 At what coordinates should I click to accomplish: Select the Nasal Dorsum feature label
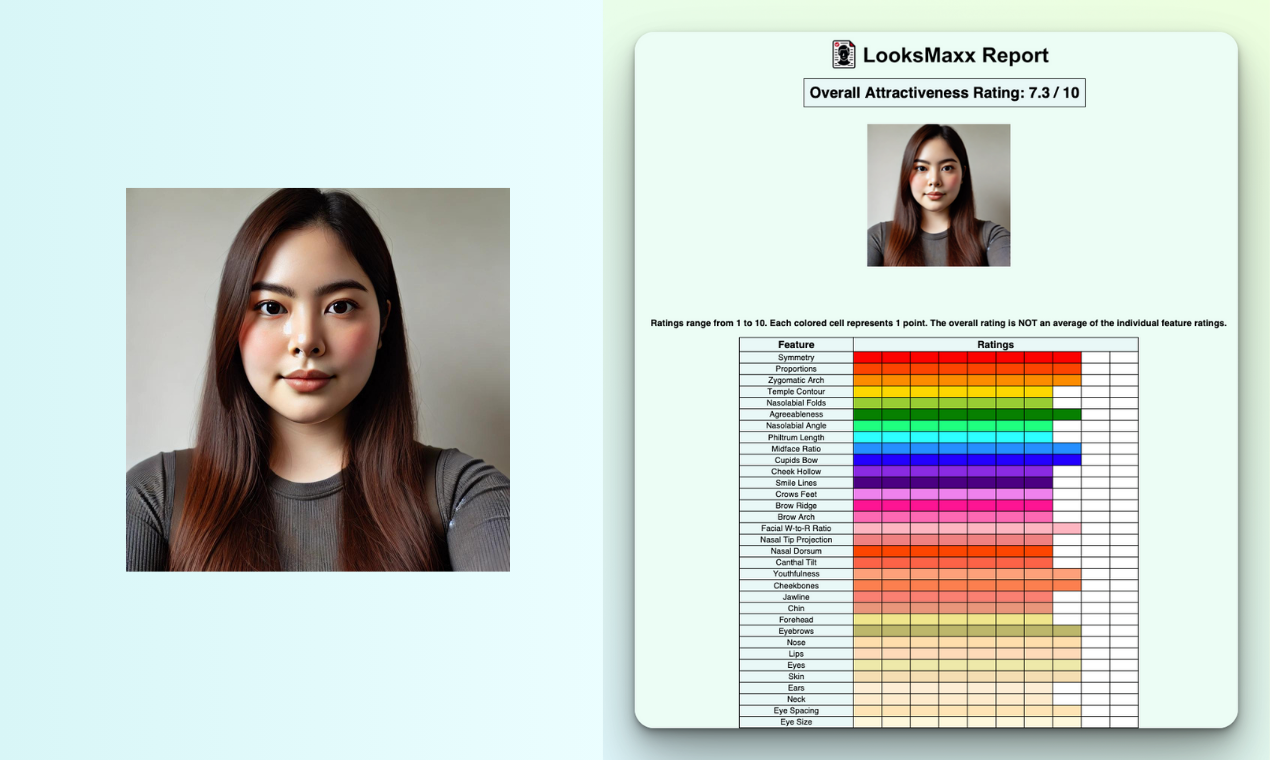tap(796, 551)
